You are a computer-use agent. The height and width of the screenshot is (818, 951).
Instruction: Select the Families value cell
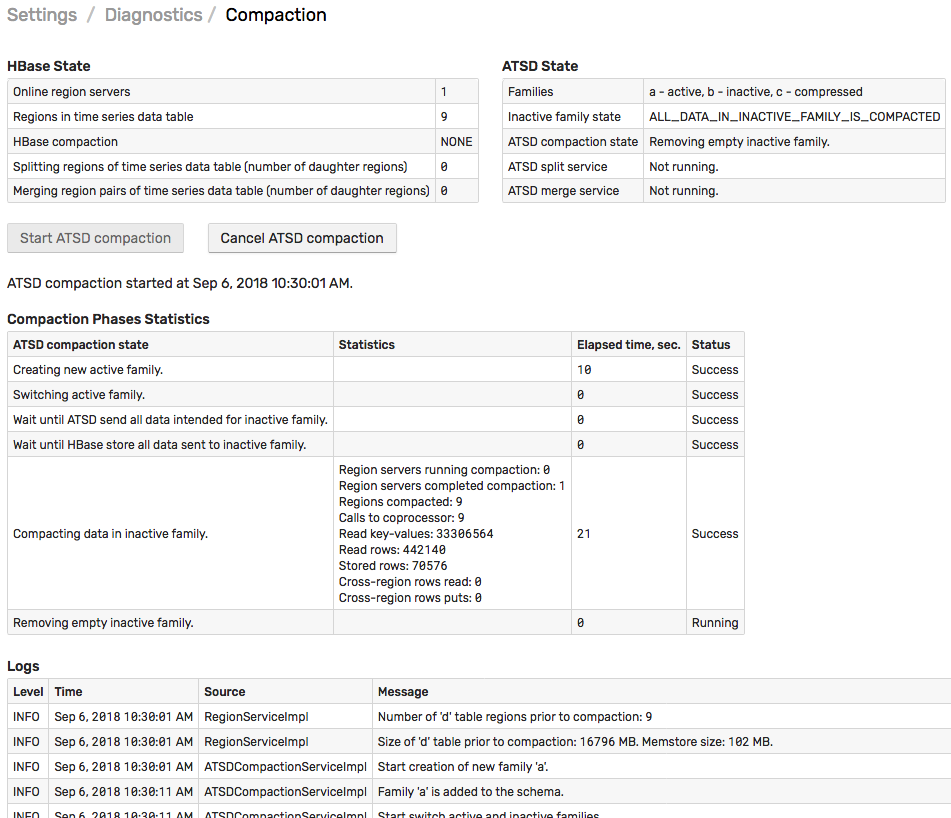(x=794, y=92)
